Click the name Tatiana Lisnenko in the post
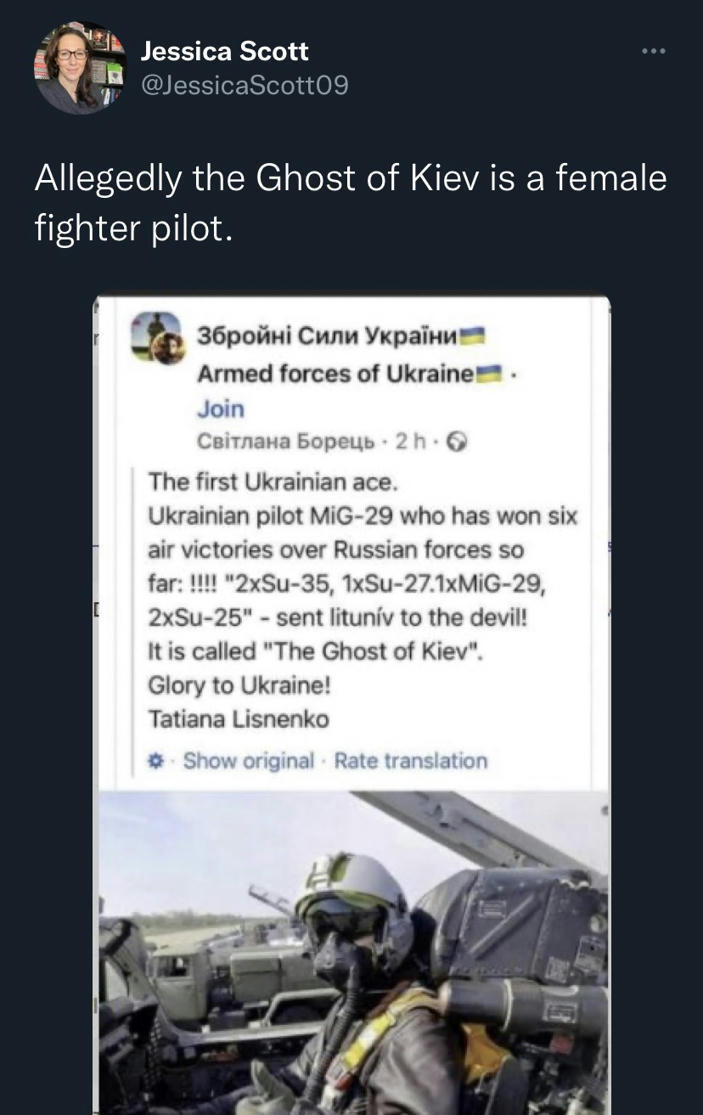 pos(238,717)
